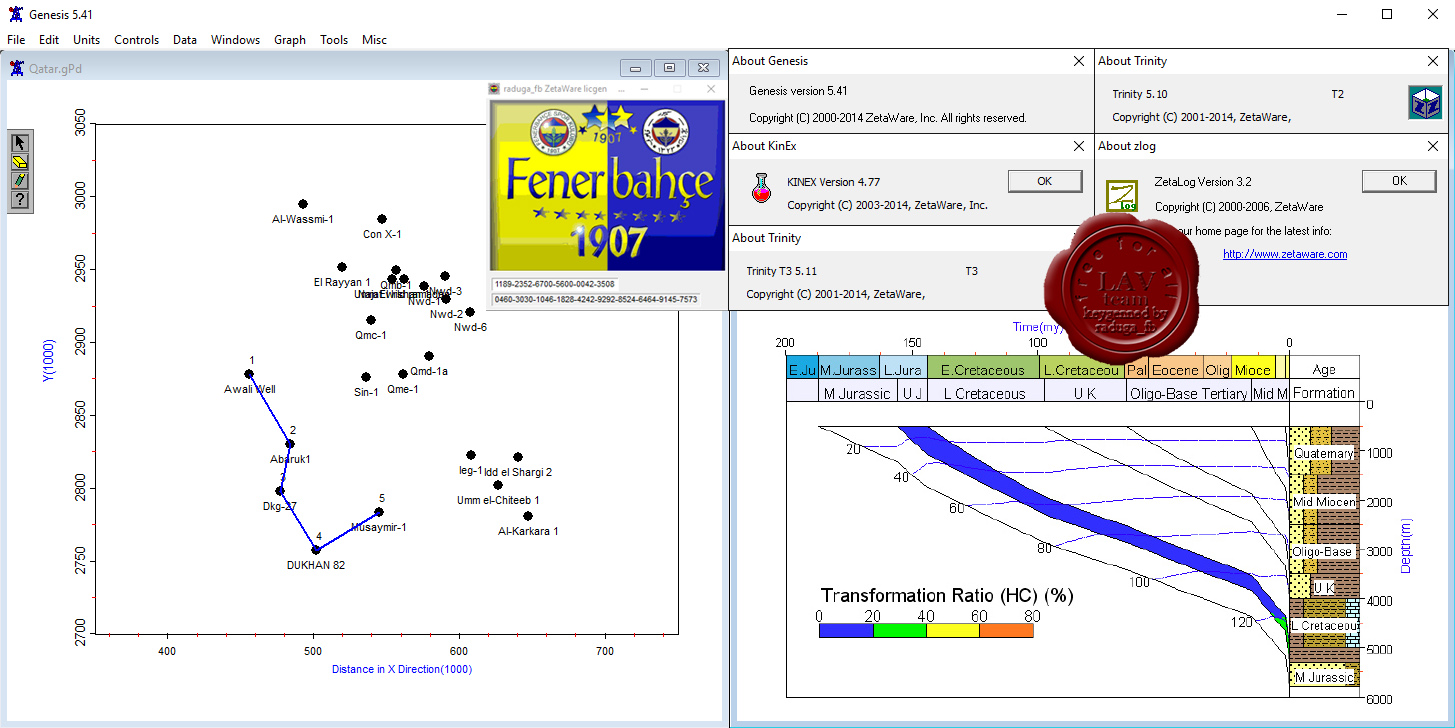Restore the Qatar.gPd child window

tap(670, 68)
